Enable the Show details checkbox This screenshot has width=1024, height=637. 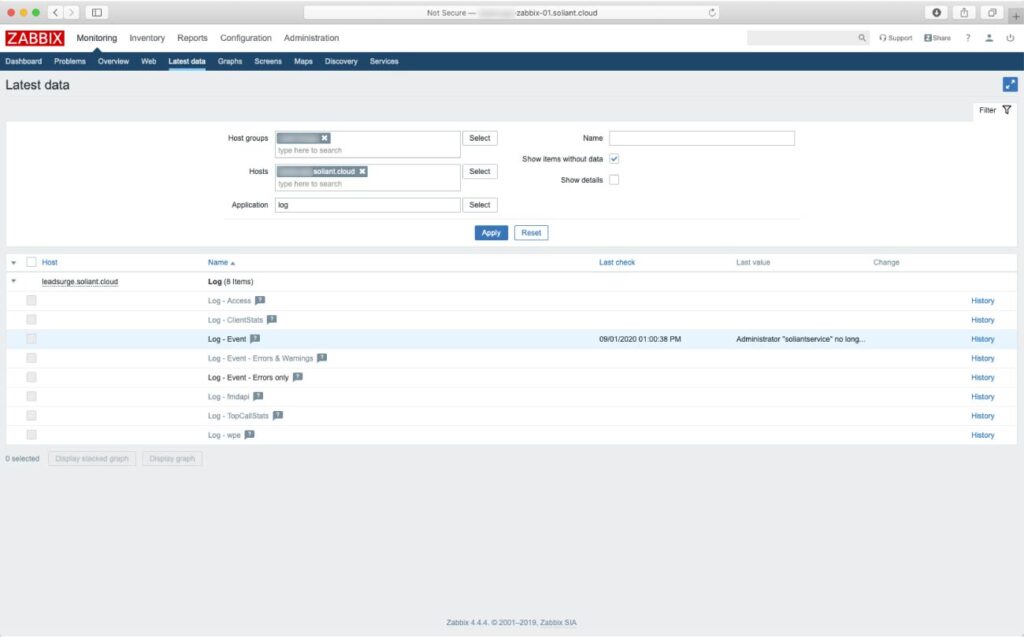613,179
